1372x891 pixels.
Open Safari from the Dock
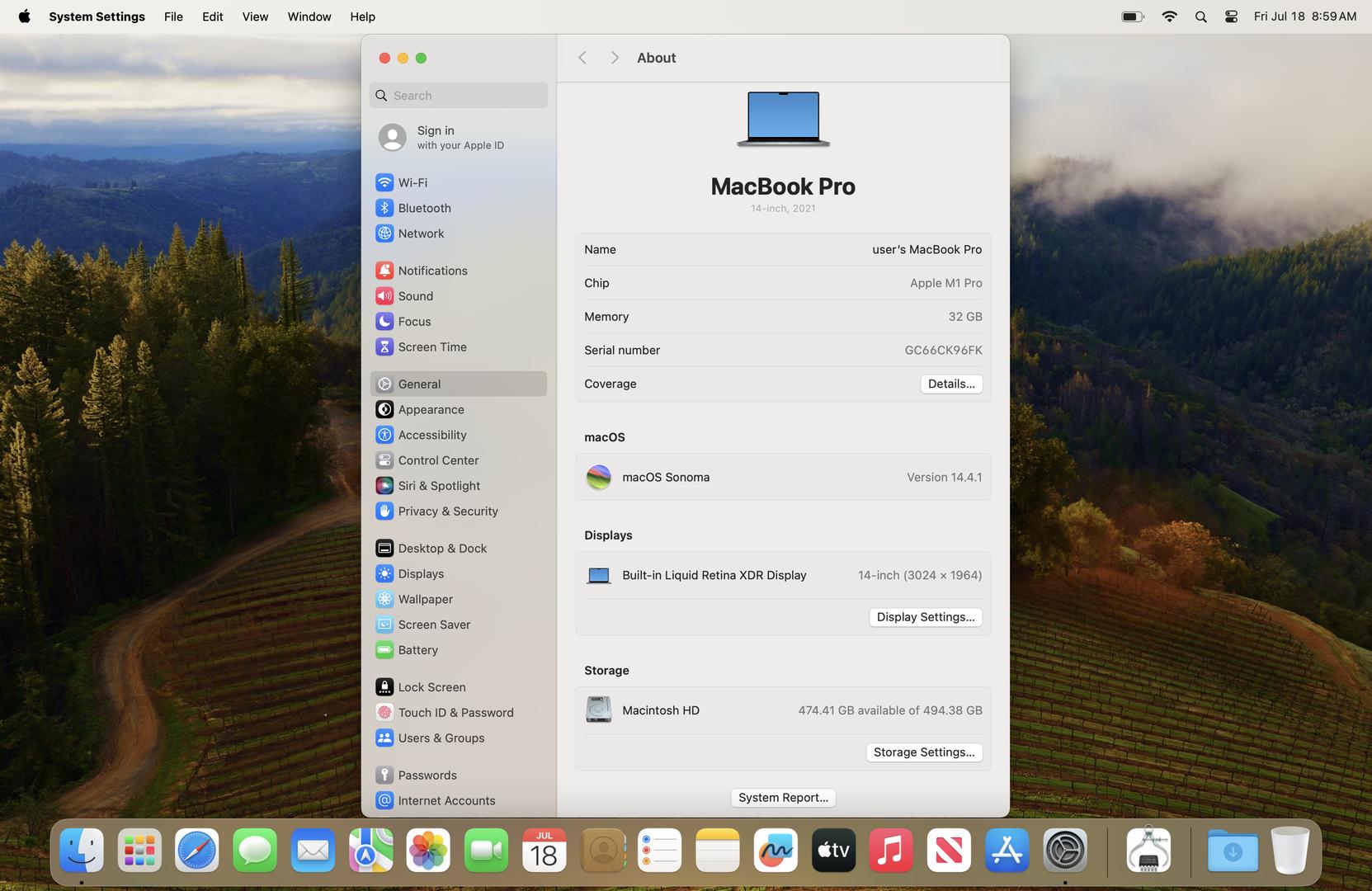pos(197,851)
